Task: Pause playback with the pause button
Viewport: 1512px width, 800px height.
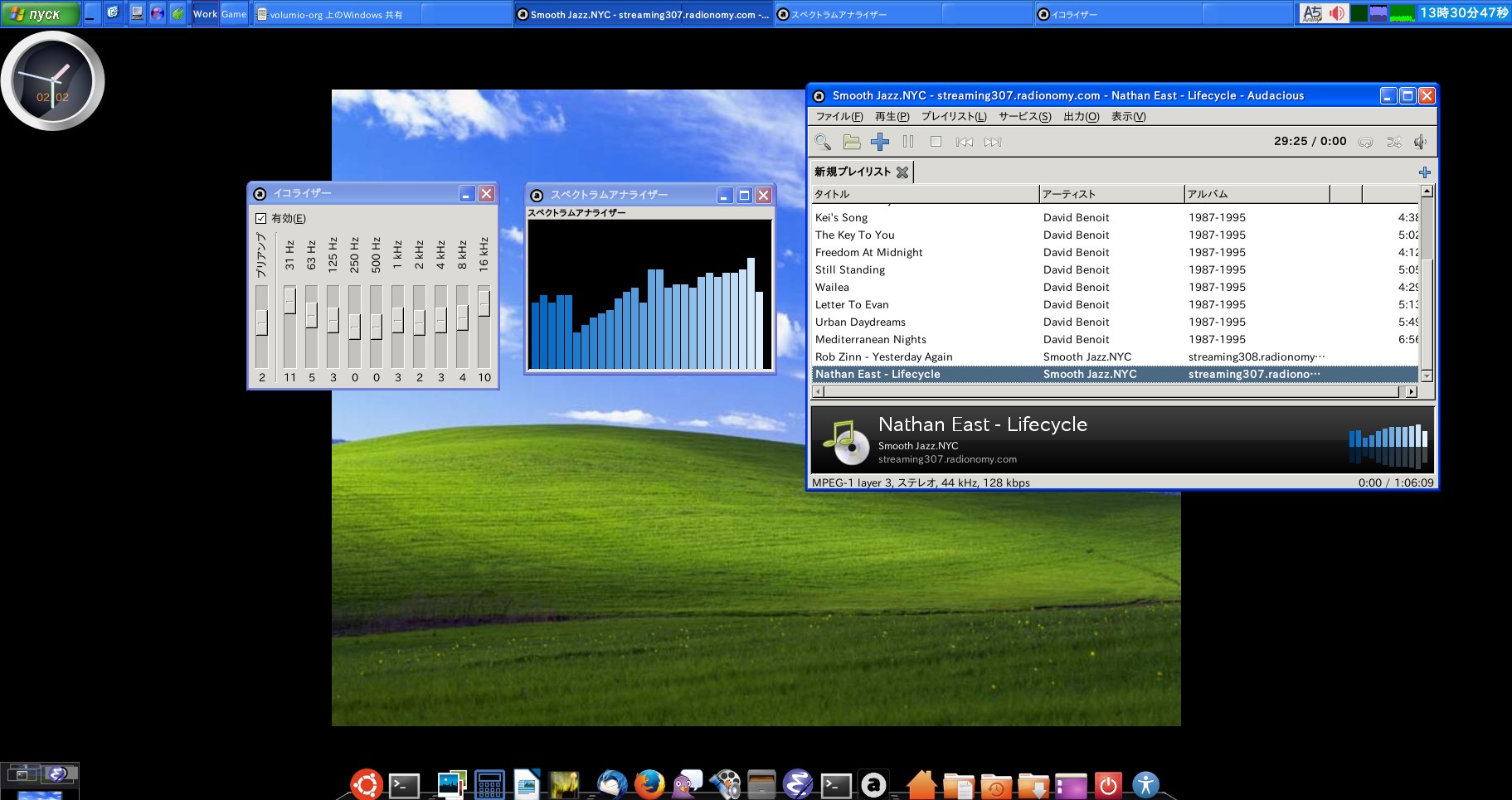Action: [x=908, y=142]
